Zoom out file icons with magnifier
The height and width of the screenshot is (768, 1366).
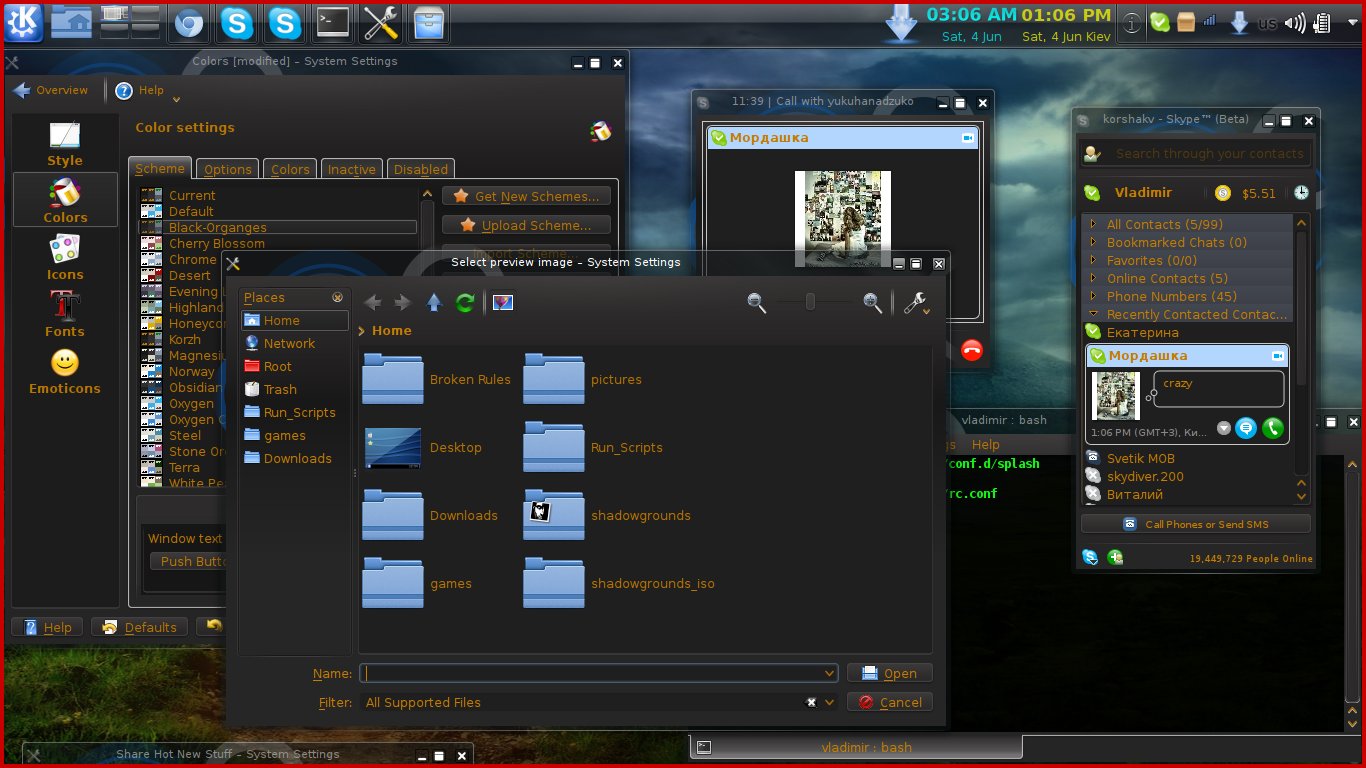(756, 302)
